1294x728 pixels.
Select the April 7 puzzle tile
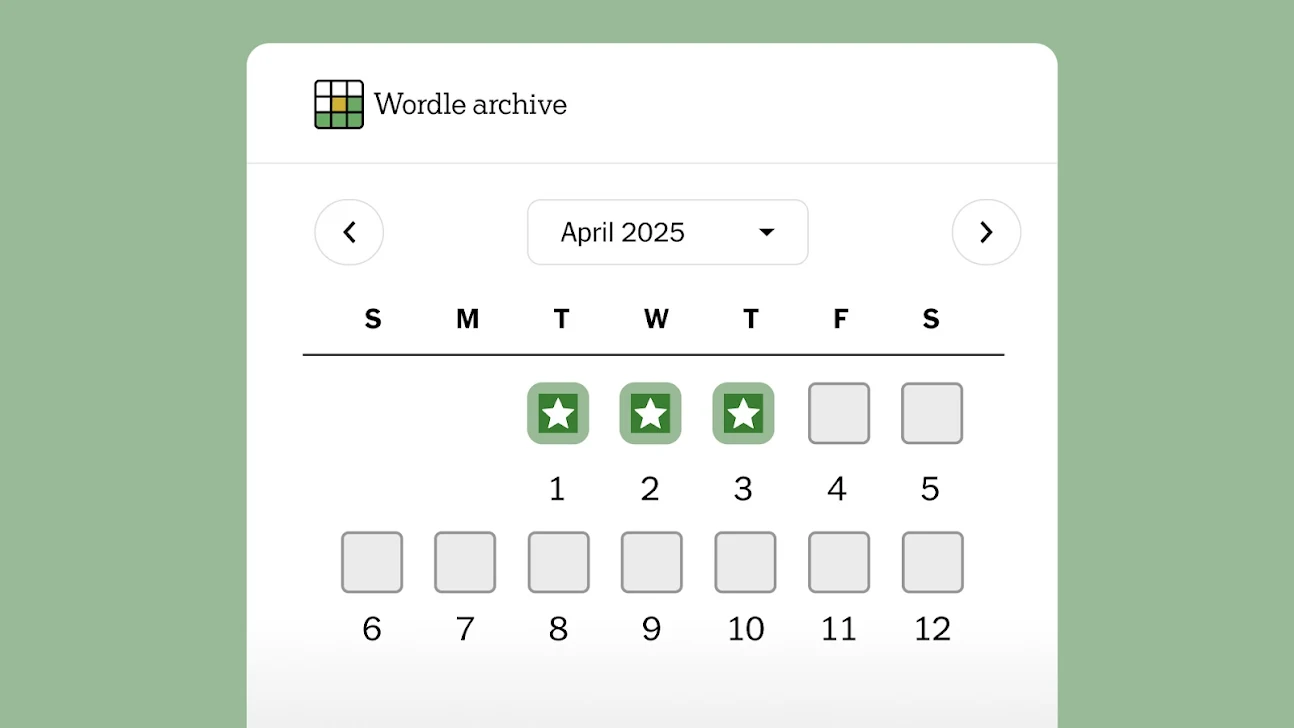(465, 562)
